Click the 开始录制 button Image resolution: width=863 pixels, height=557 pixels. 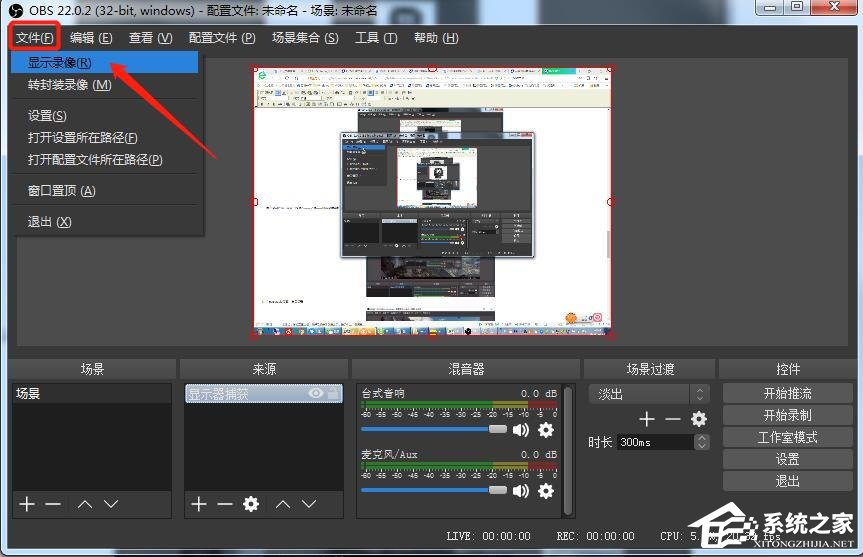tap(787, 415)
